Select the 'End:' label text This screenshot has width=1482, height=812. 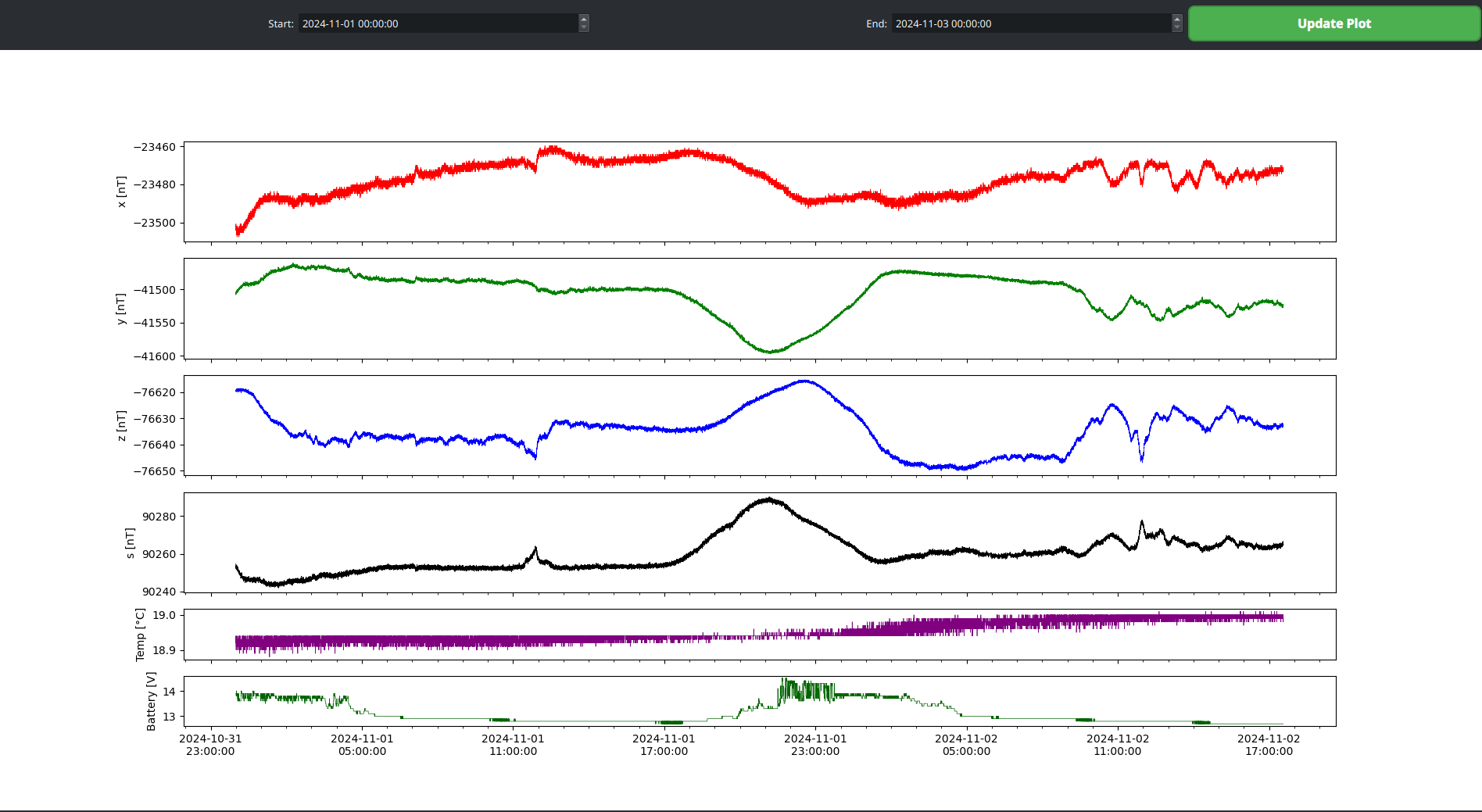(876, 24)
